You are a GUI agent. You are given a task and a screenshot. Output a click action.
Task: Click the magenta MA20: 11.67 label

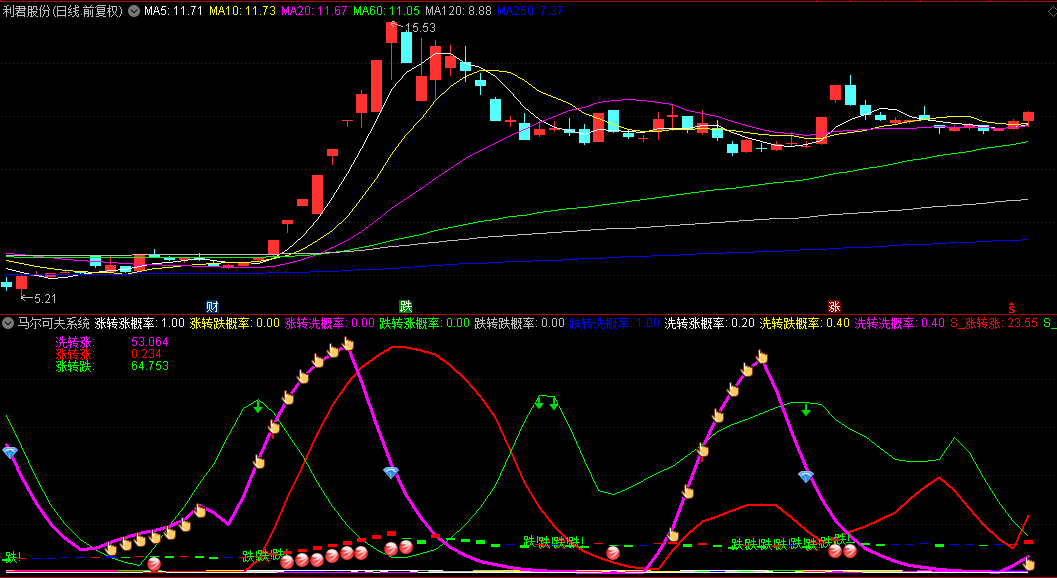click(x=314, y=11)
